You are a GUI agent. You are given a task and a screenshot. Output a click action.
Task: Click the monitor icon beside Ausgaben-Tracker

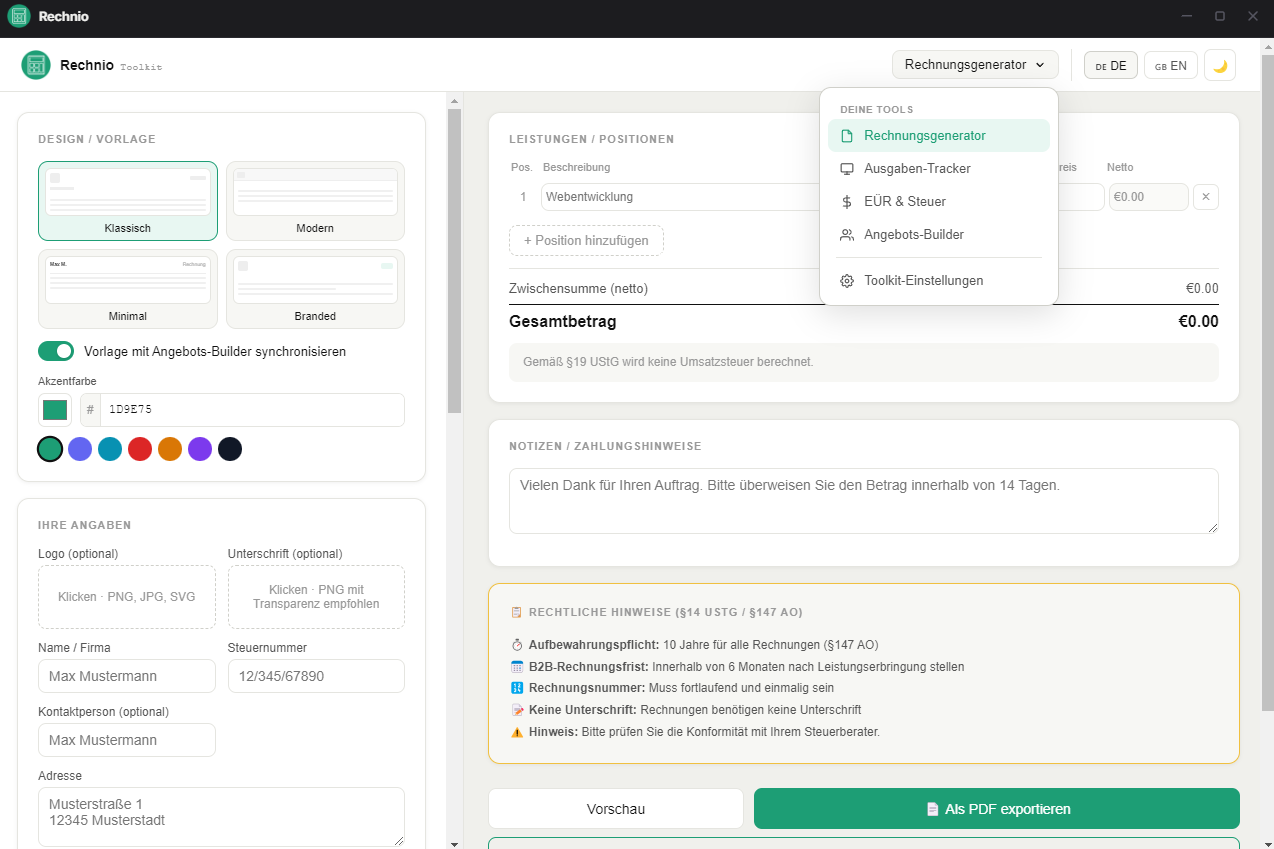[x=847, y=169]
